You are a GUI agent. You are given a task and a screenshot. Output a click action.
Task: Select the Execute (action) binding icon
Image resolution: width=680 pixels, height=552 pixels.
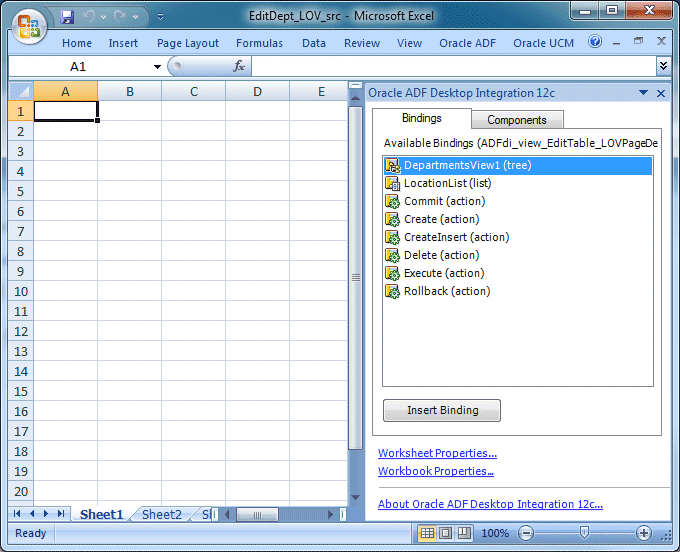pos(392,273)
